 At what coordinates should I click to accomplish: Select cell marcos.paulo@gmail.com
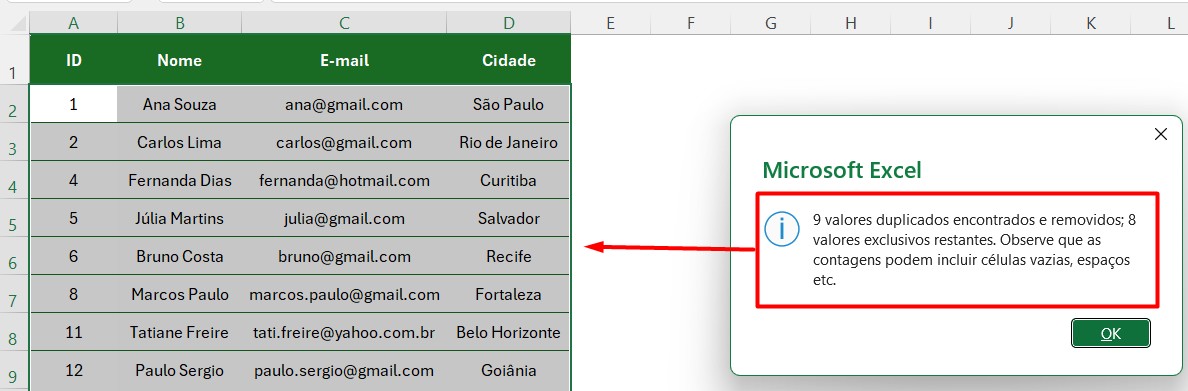point(344,294)
